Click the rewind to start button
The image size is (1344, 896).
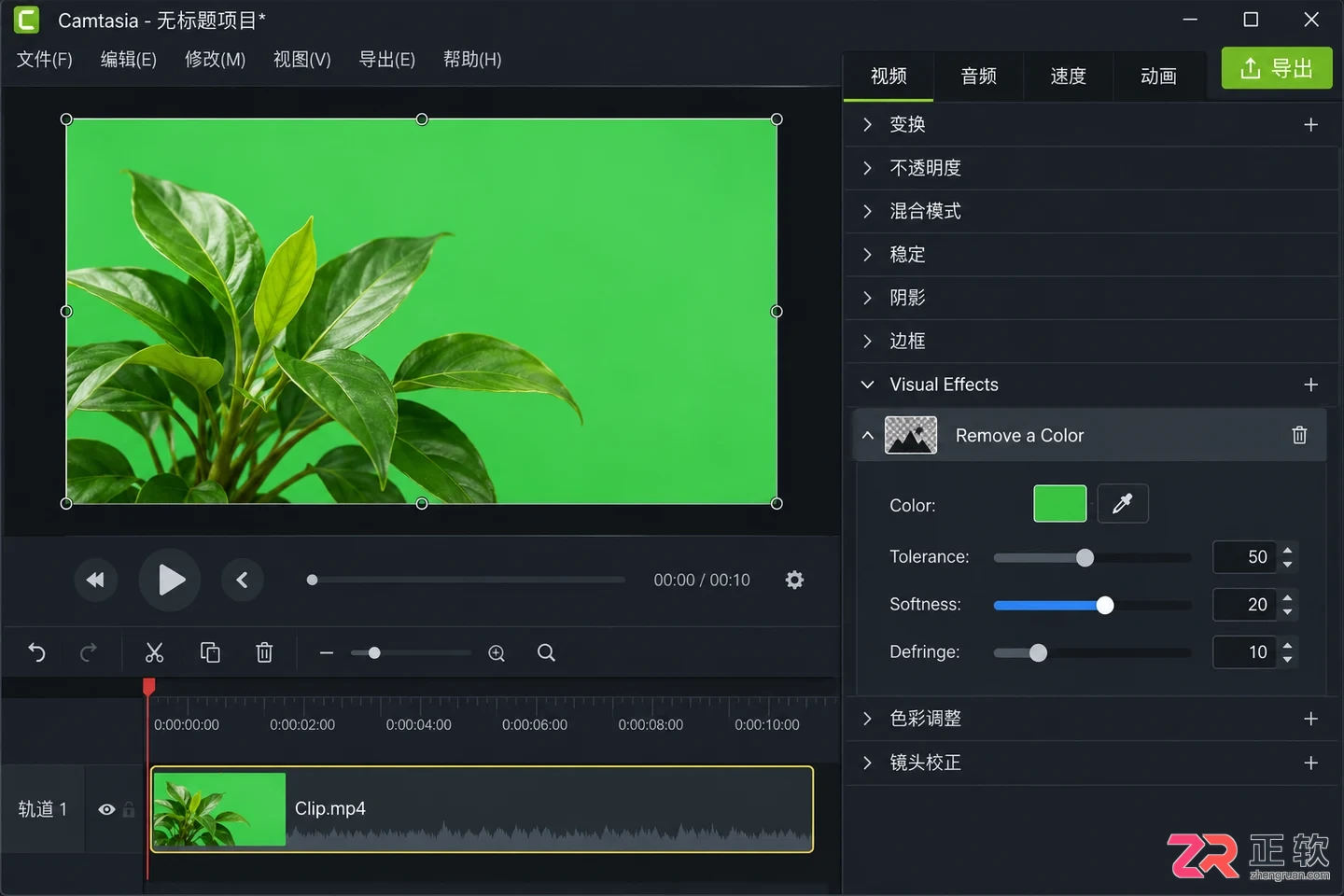[95, 580]
